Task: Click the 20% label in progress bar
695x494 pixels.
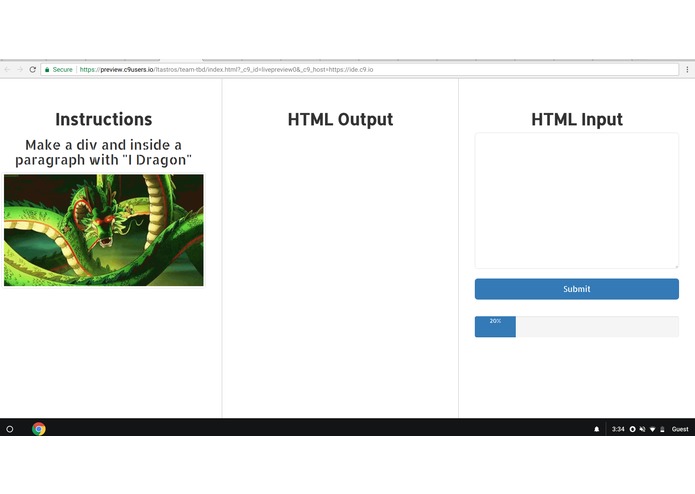Action: (495, 321)
